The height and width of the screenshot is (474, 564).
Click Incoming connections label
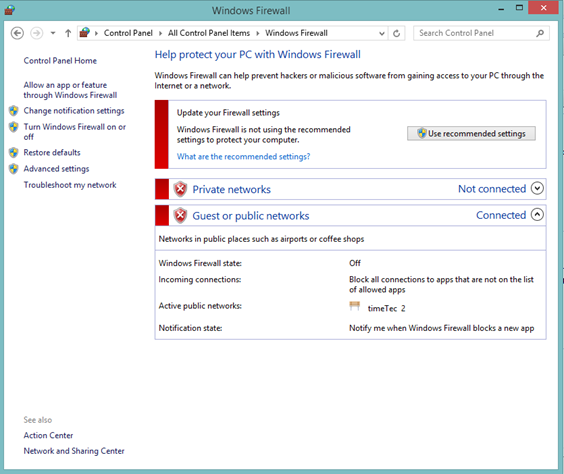click(x=200, y=279)
